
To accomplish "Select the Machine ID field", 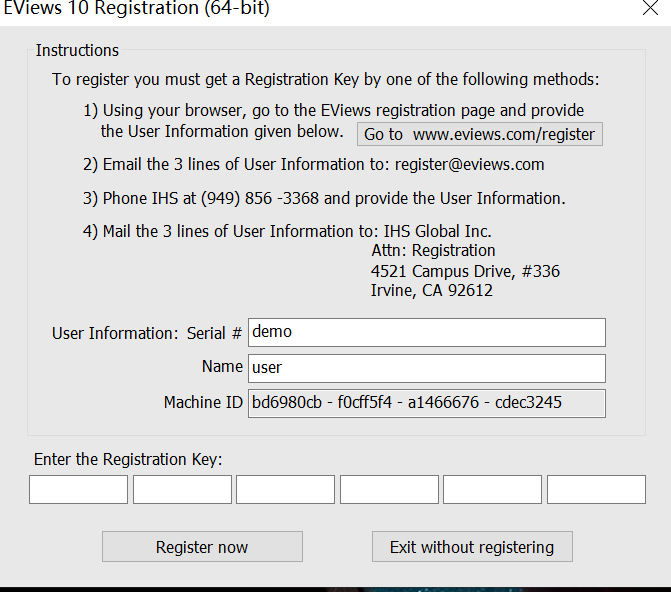I will (426, 403).
